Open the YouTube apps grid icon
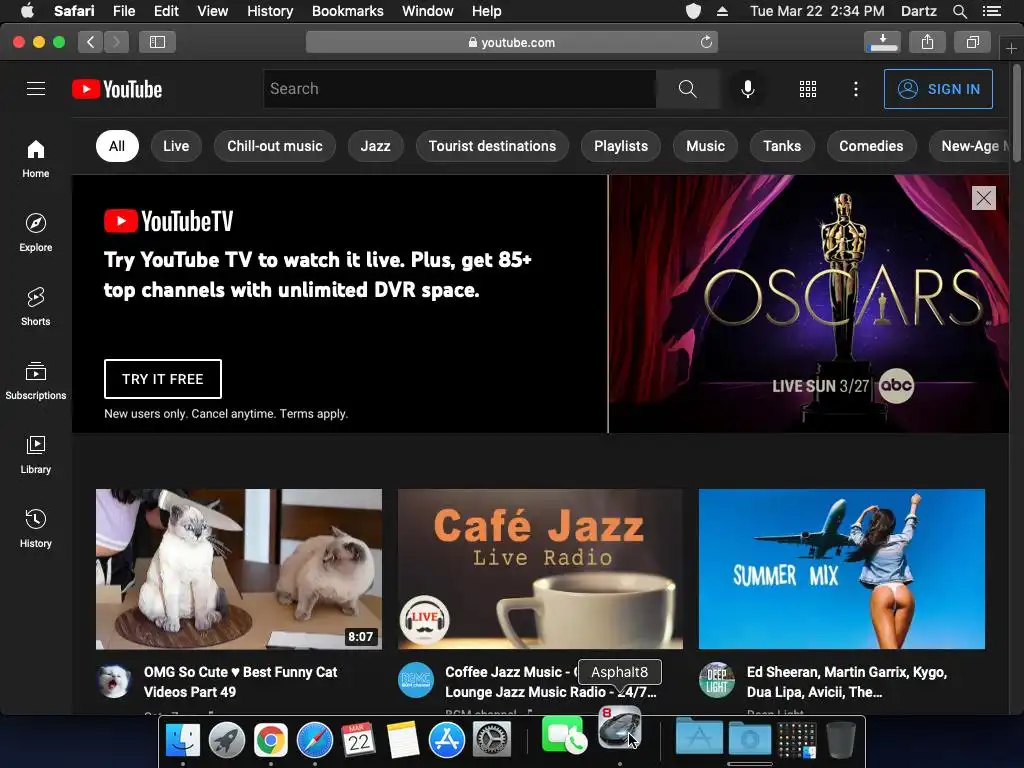Image resolution: width=1024 pixels, height=768 pixels. tap(808, 89)
